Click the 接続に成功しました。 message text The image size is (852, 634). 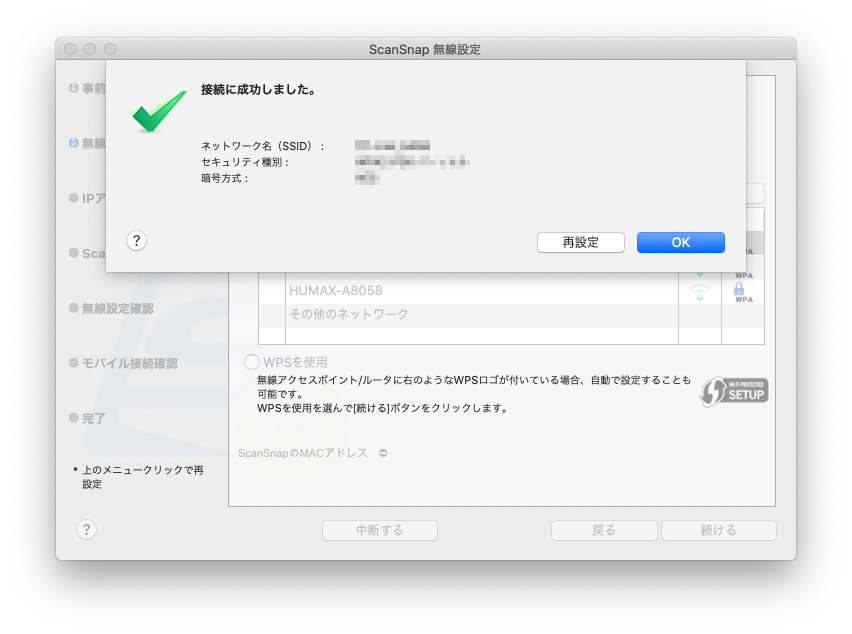tap(259, 90)
